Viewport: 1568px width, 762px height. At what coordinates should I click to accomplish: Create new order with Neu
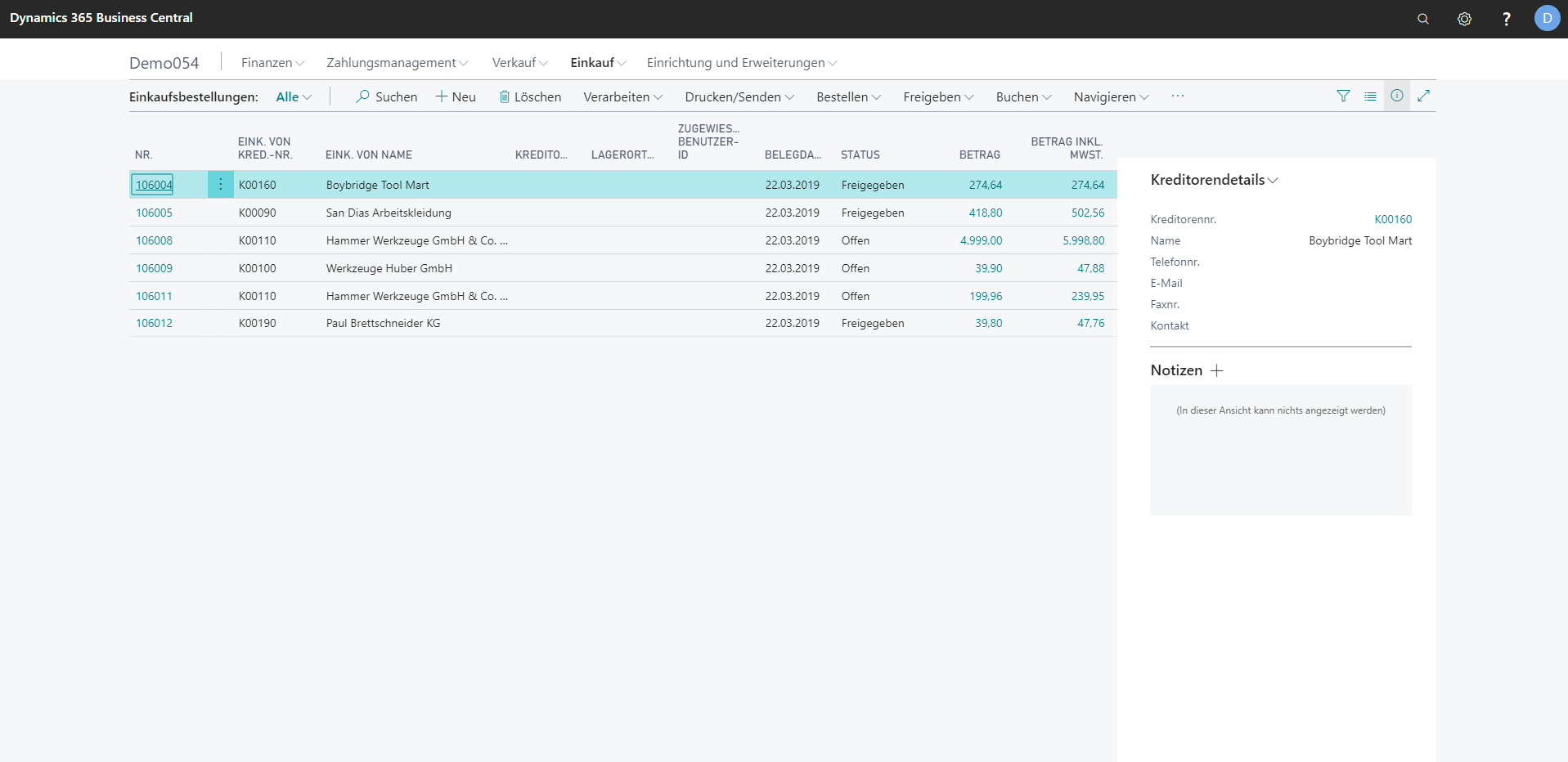pyautogui.click(x=456, y=96)
